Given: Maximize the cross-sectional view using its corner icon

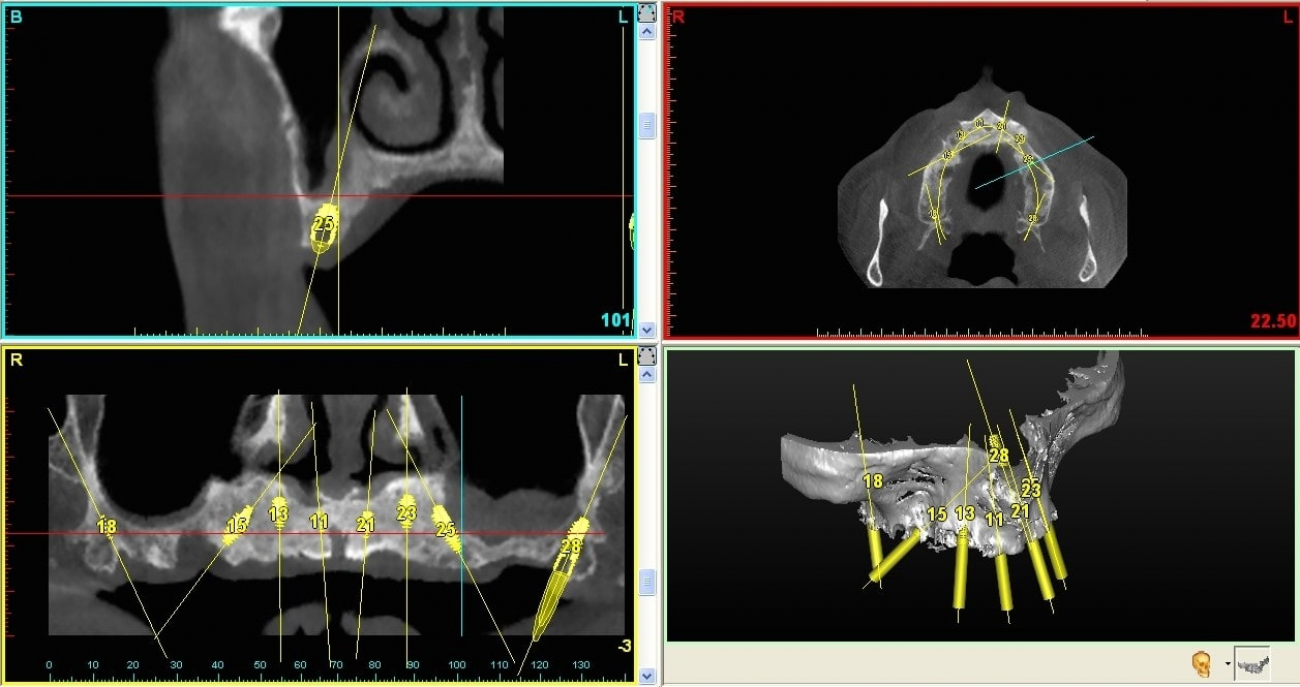Looking at the screenshot, I should click(x=646, y=12).
